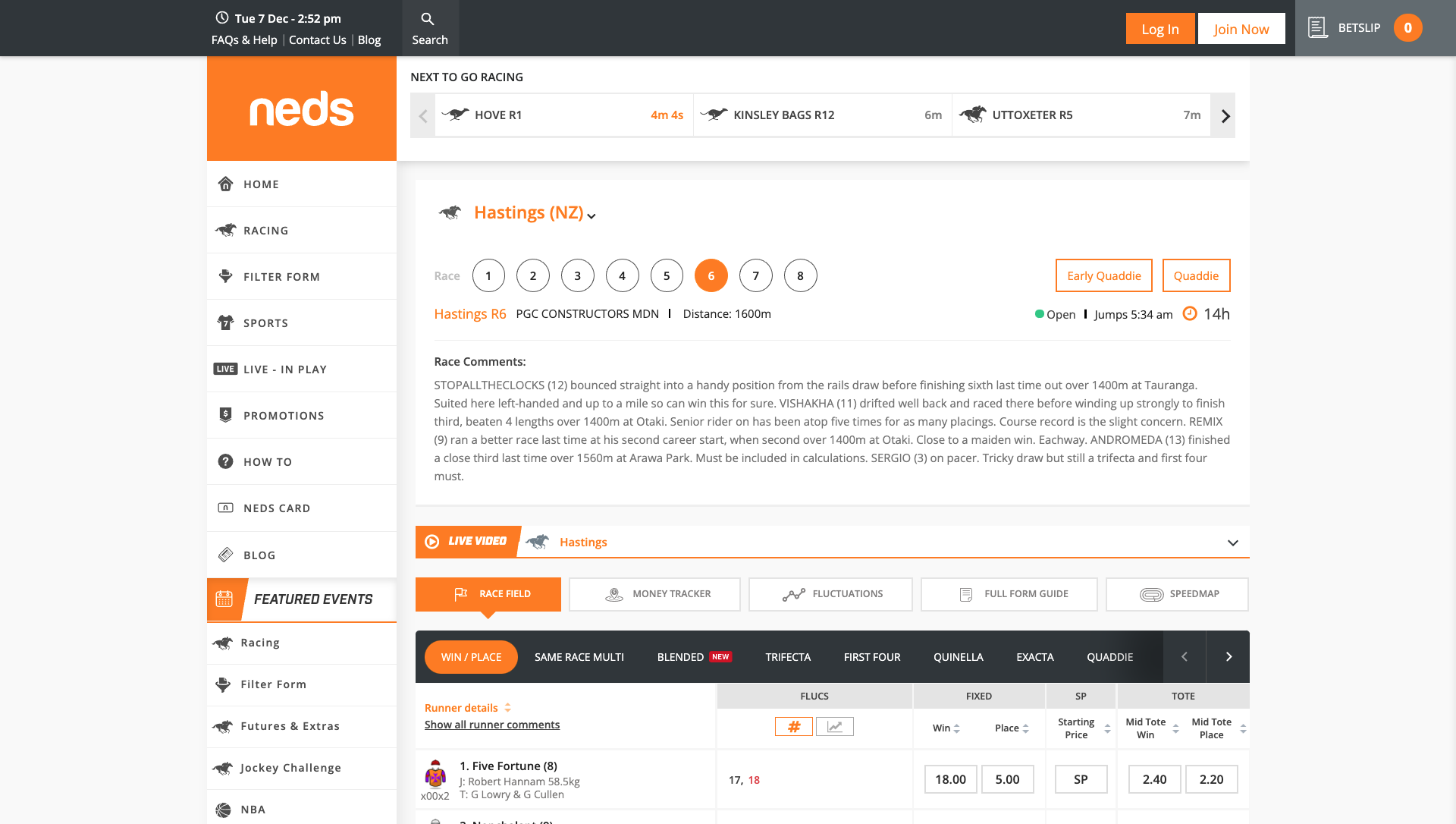1456x824 pixels.
Task: Open the Full Form Guide tab
Action: pos(1009,594)
